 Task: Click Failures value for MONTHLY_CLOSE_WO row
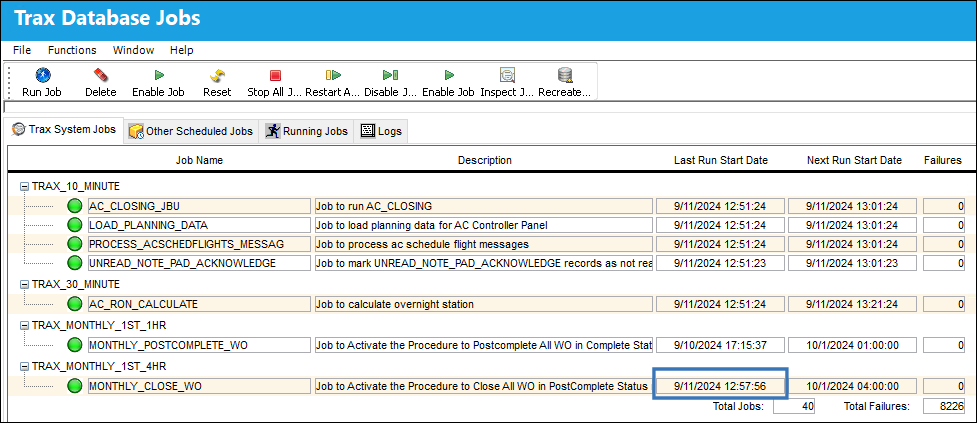(944, 386)
